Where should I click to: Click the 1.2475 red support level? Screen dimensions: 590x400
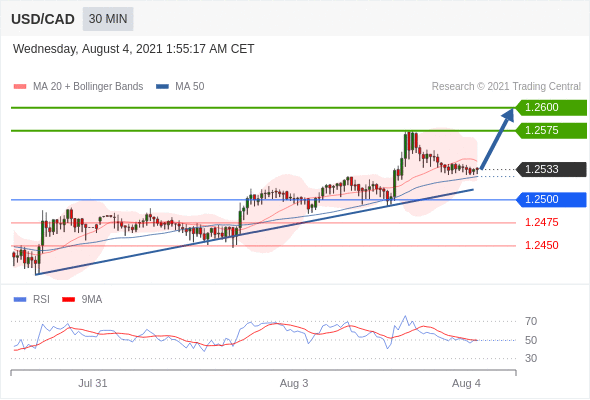541,222
